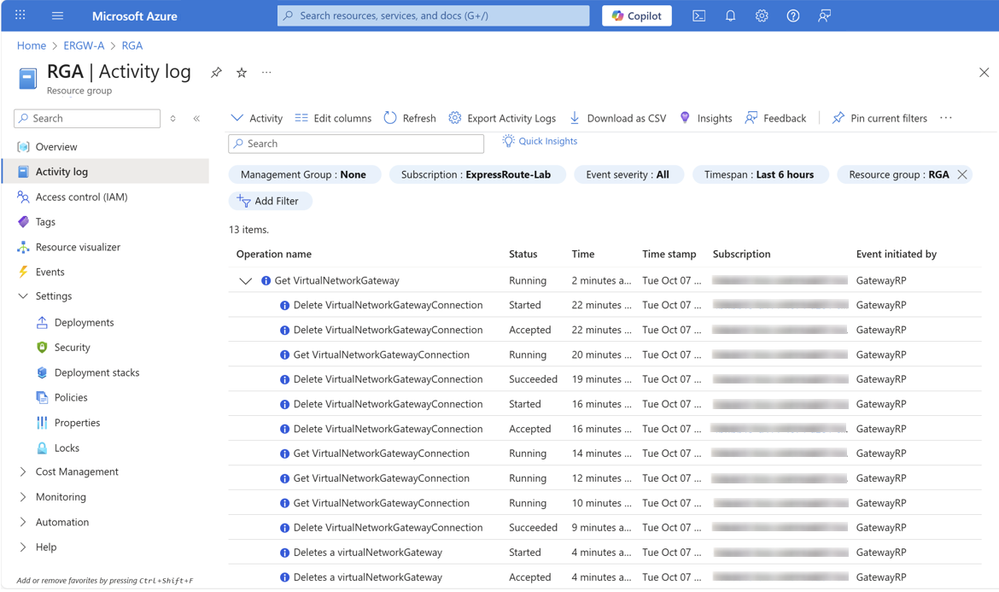The height and width of the screenshot is (592, 999).
Task: Open Get VirtualNetworkGatewayConnection from 20 minutes ago
Action: pos(605,354)
